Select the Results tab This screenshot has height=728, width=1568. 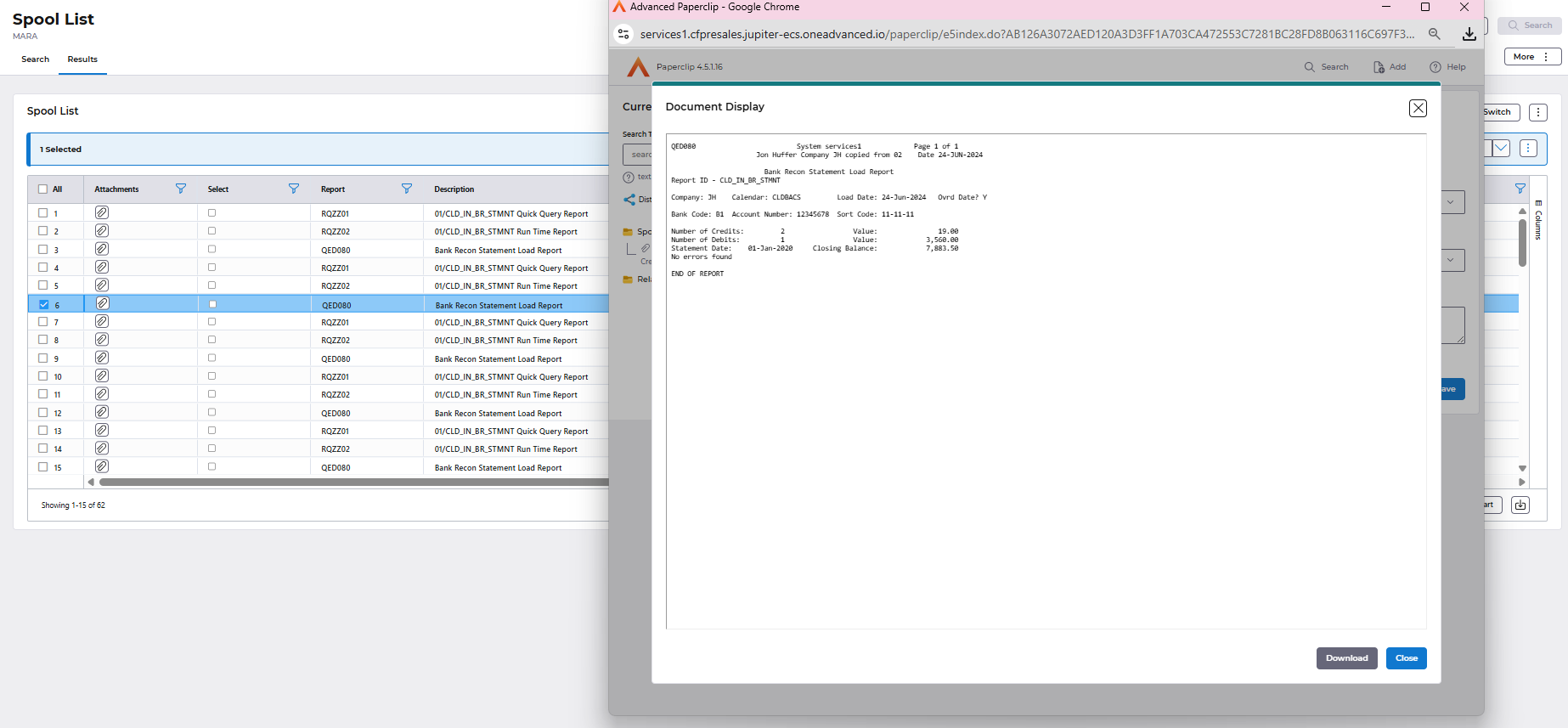82,59
